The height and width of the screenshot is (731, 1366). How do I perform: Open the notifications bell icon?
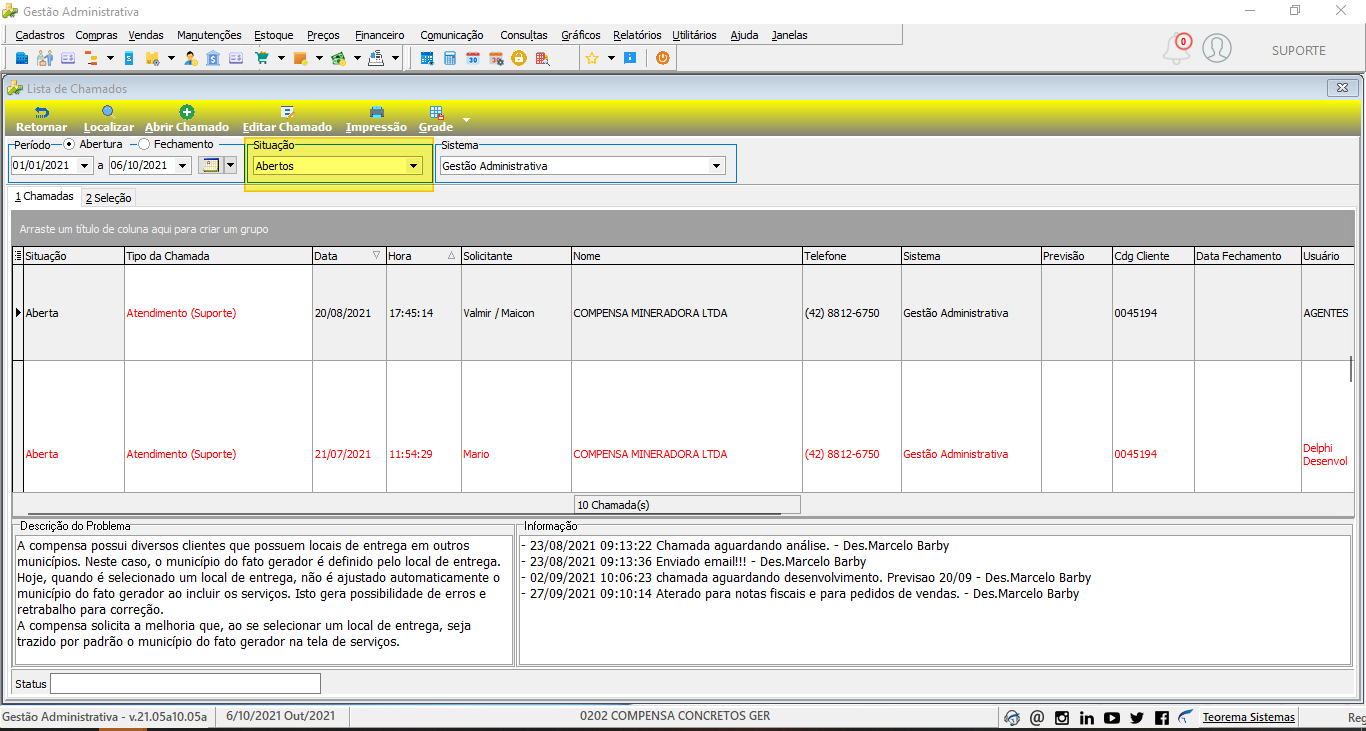pos(1177,49)
